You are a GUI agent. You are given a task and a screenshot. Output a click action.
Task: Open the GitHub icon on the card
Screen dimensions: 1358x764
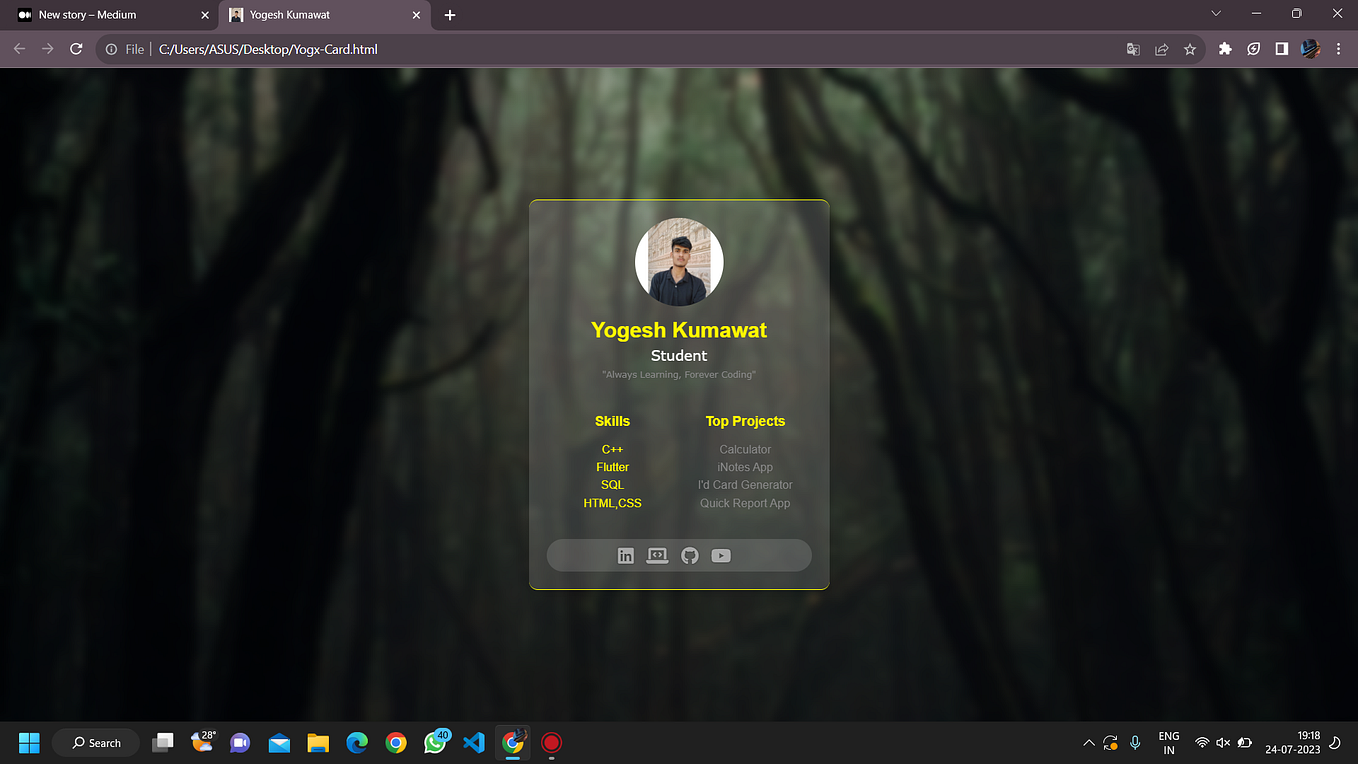point(689,555)
